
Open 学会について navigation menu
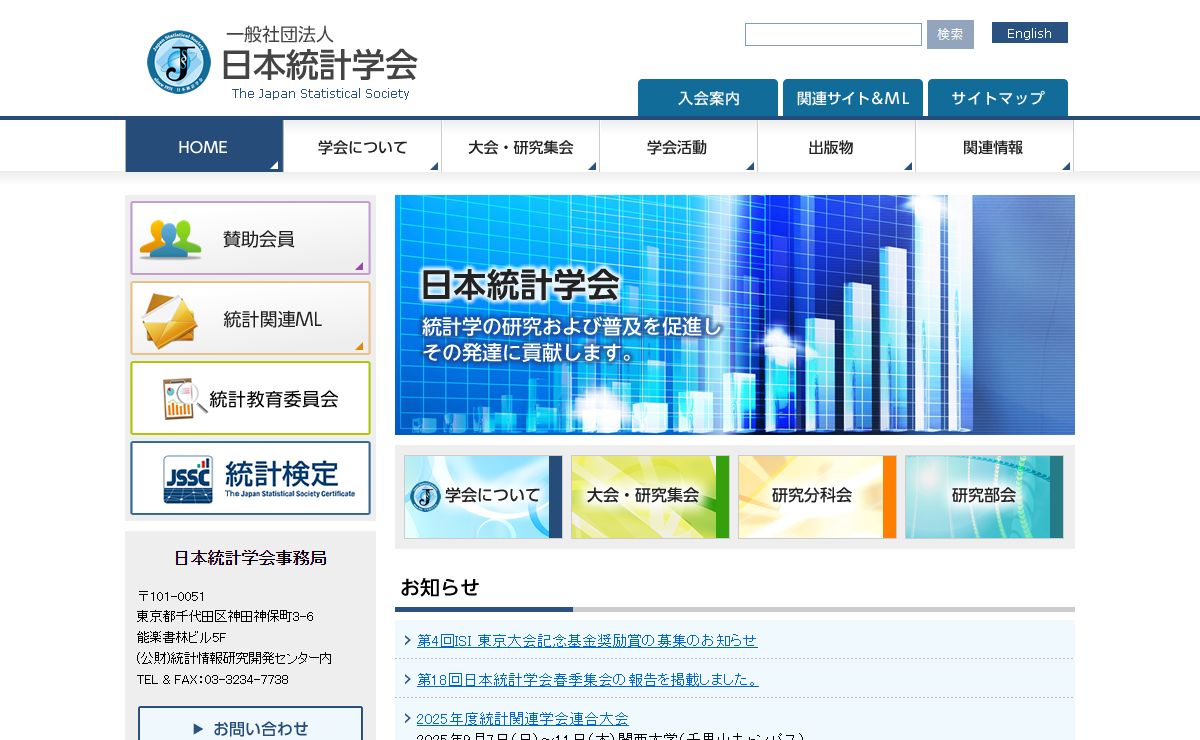(362, 147)
